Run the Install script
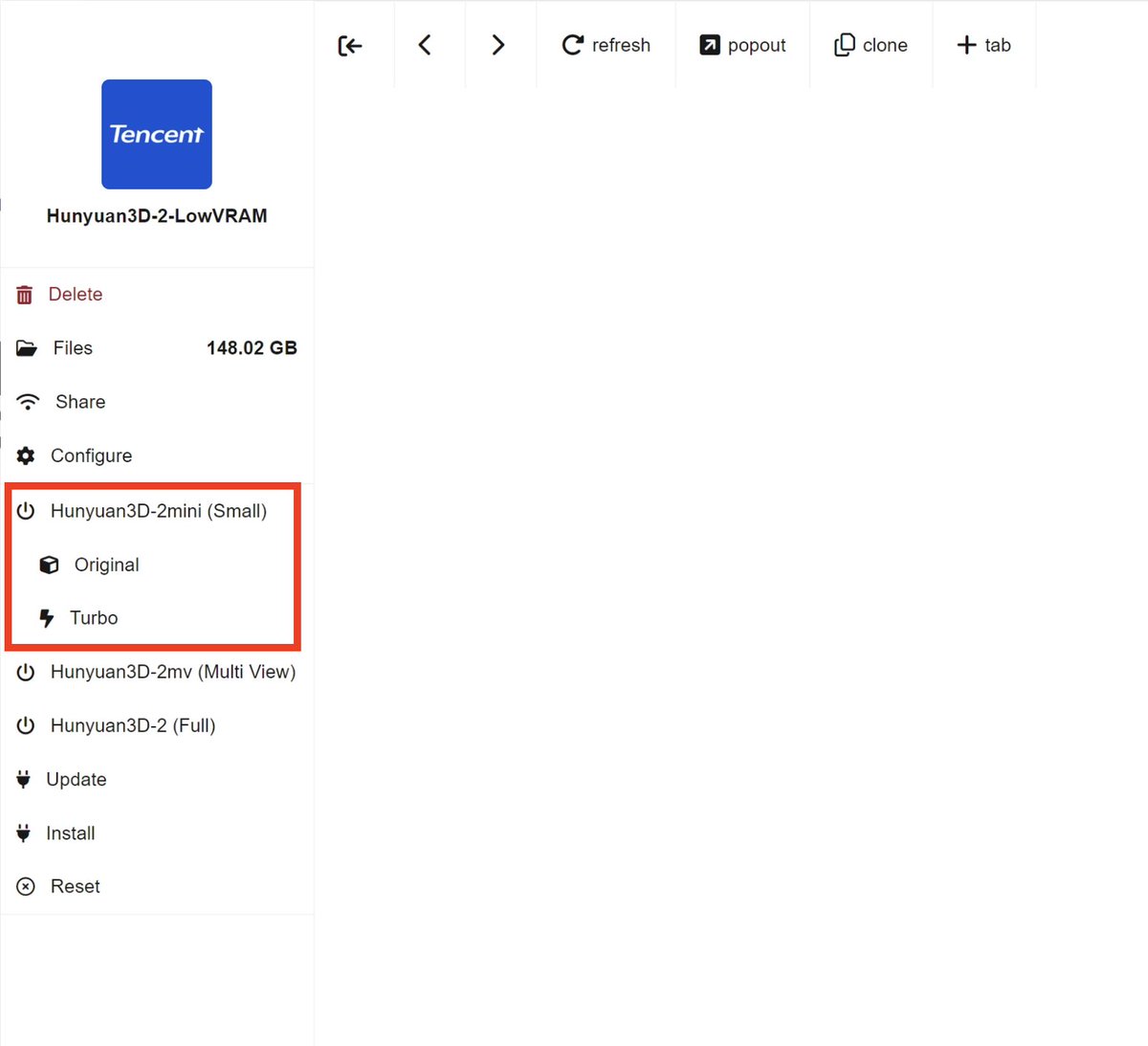The width and height of the screenshot is (1148, 1046). [157, 833]
